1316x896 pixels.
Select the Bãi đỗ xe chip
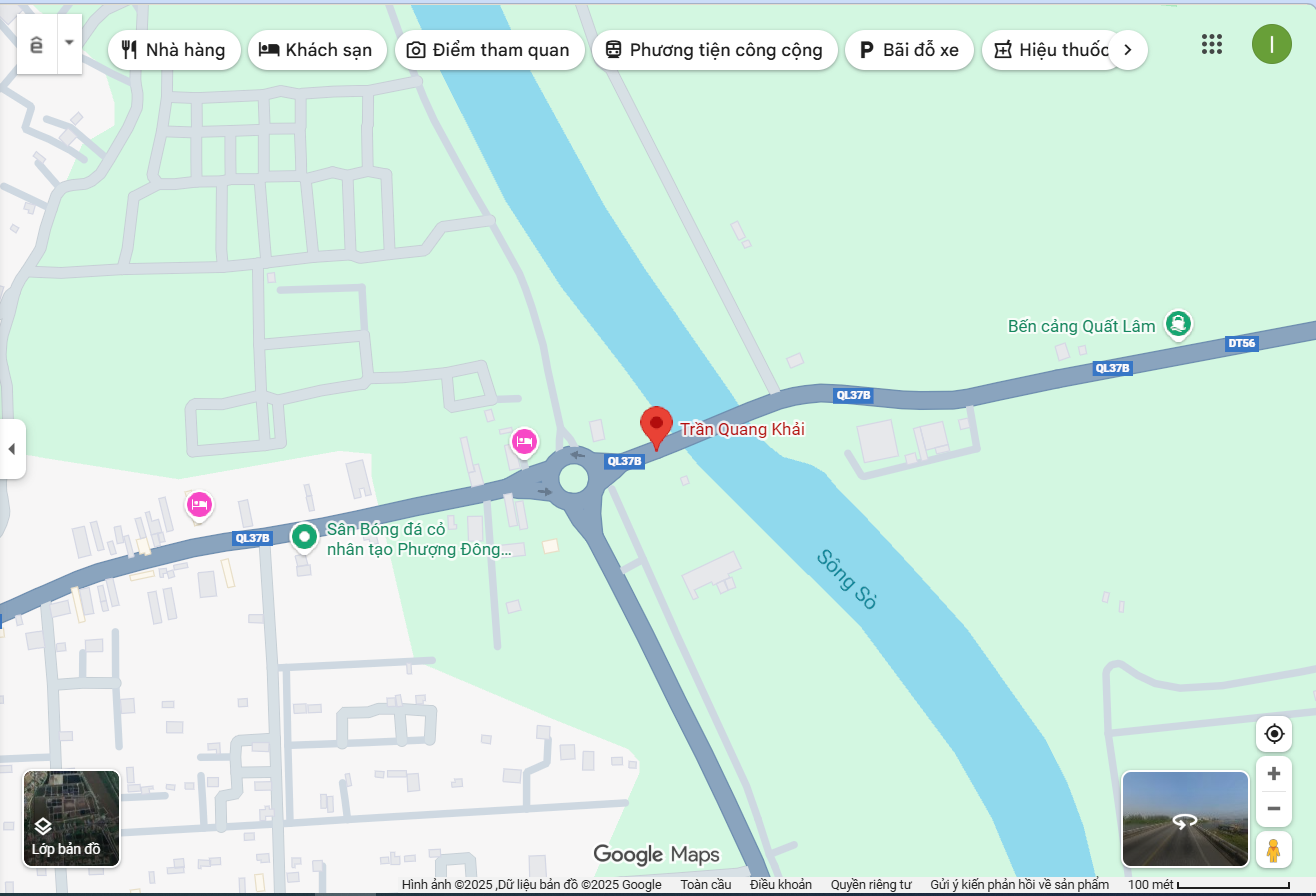pos(909,50)
